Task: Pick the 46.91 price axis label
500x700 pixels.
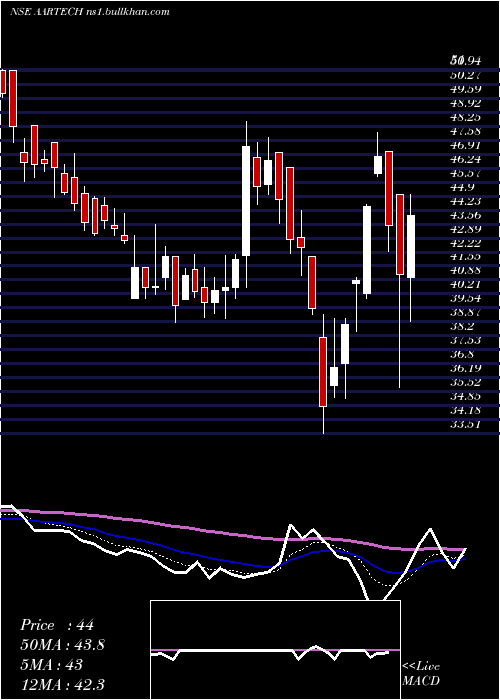Action: pos(465,146)
